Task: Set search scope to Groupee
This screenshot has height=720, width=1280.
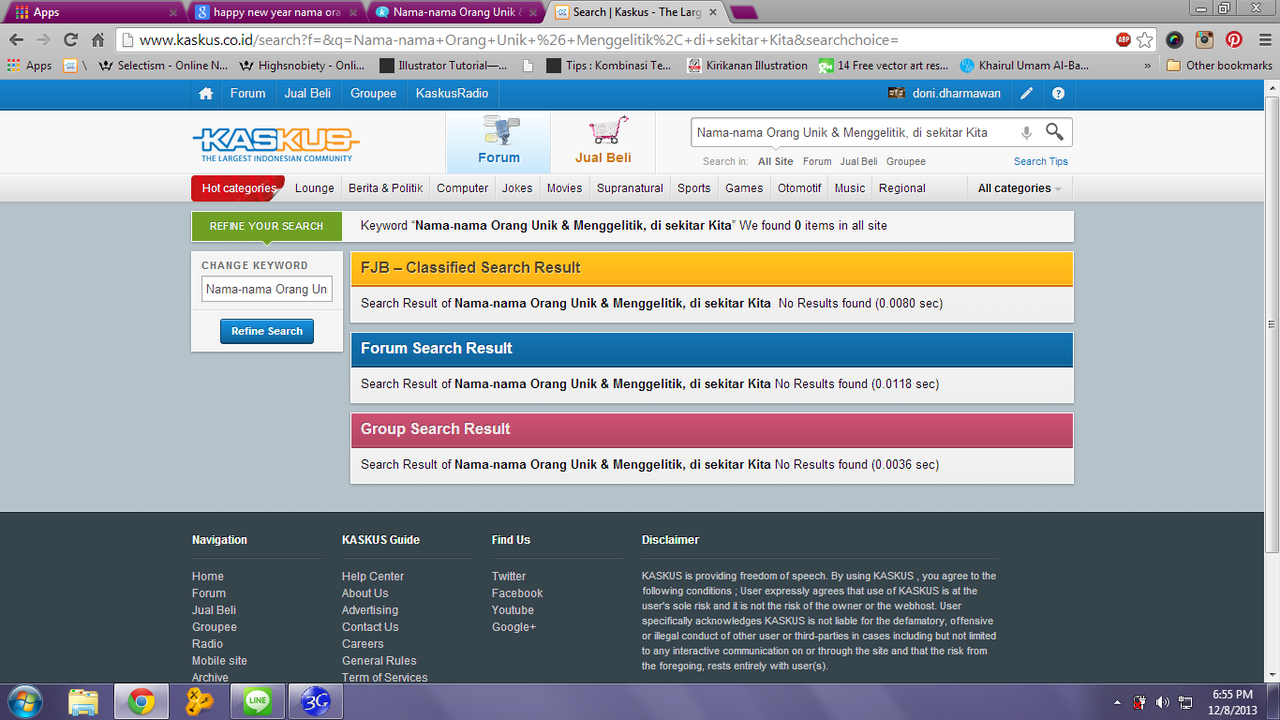Action: point(906,161)
